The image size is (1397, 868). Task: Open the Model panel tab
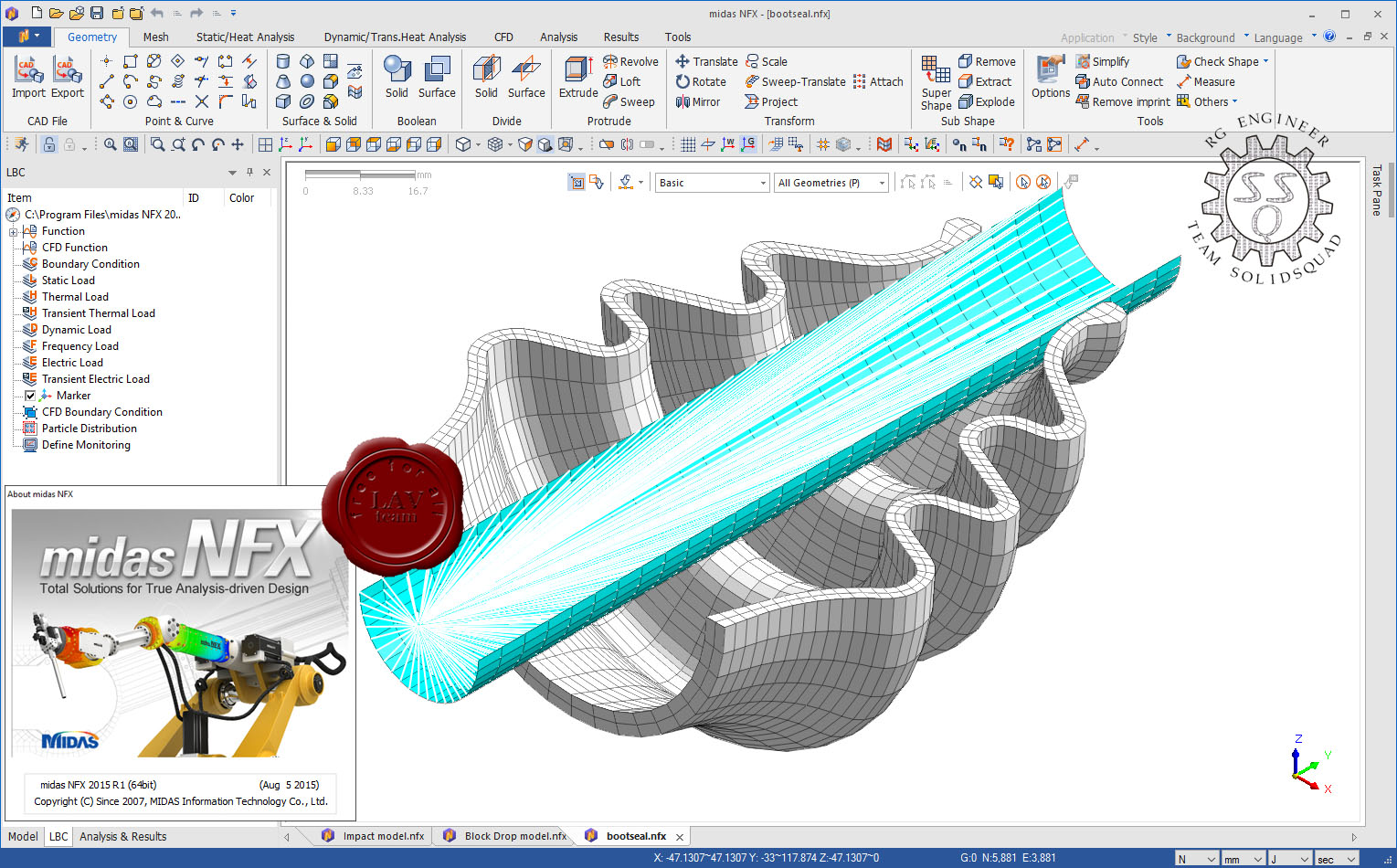click(23, 836)
